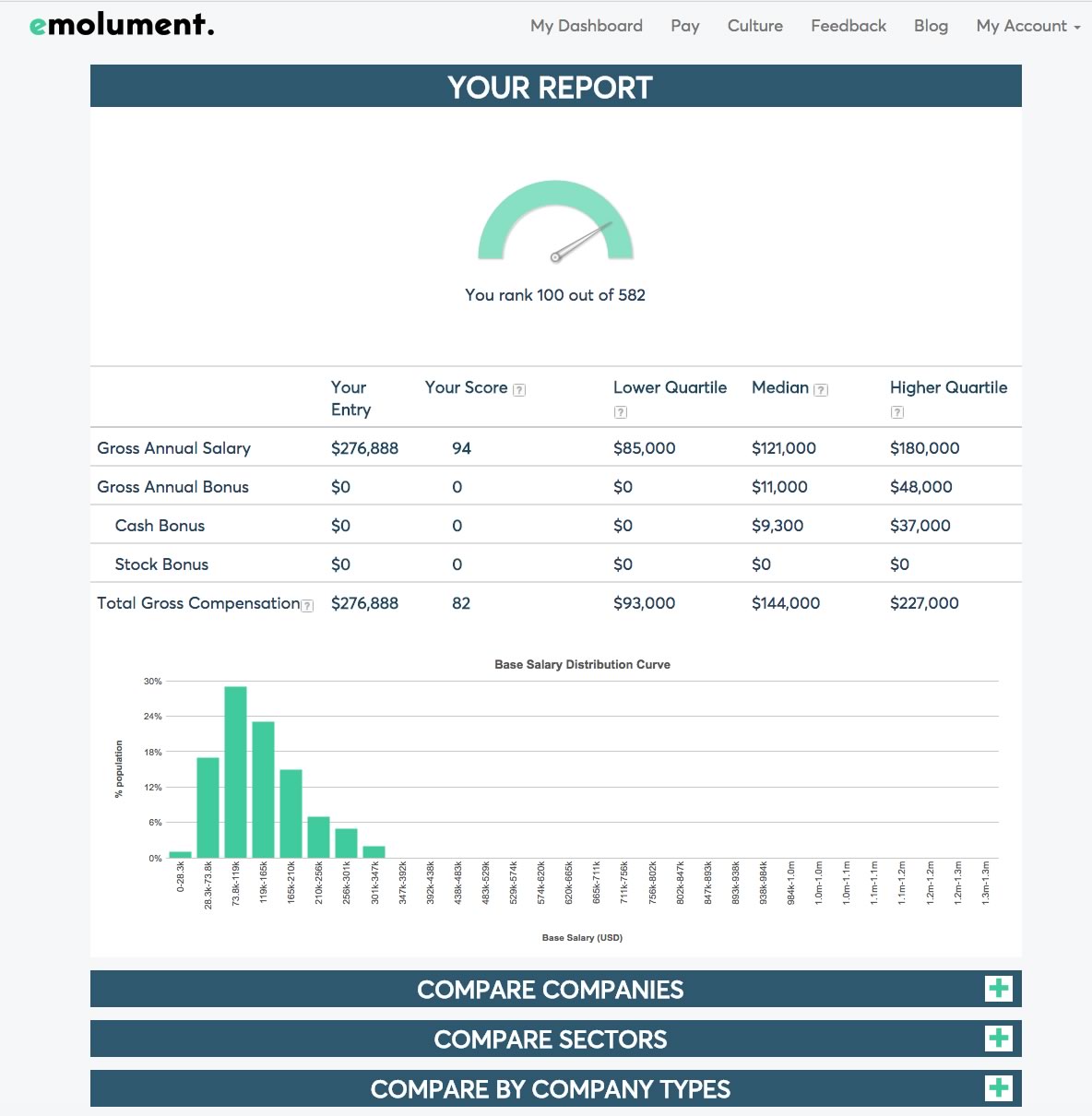Viewport: 1092px width, 1116px height.
Task: Open the My Account dropdown menu
Action: [1027, 26]
